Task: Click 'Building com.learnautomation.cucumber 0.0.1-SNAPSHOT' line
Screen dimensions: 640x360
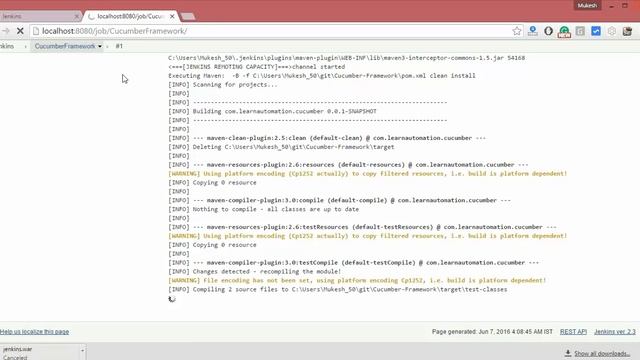Action: coord(272,111)
